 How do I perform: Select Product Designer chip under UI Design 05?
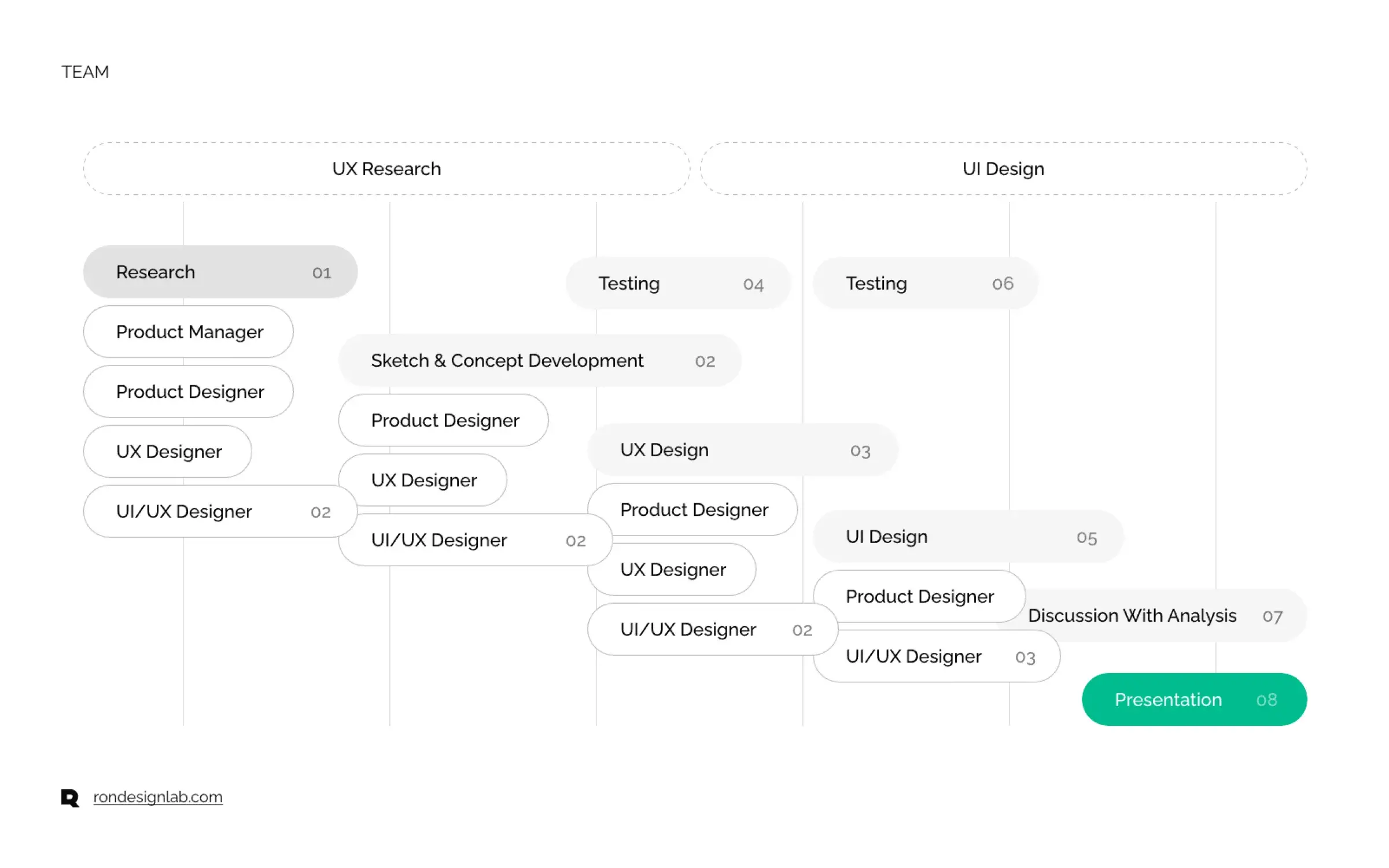pyautogui.click(x=919, y=596)
